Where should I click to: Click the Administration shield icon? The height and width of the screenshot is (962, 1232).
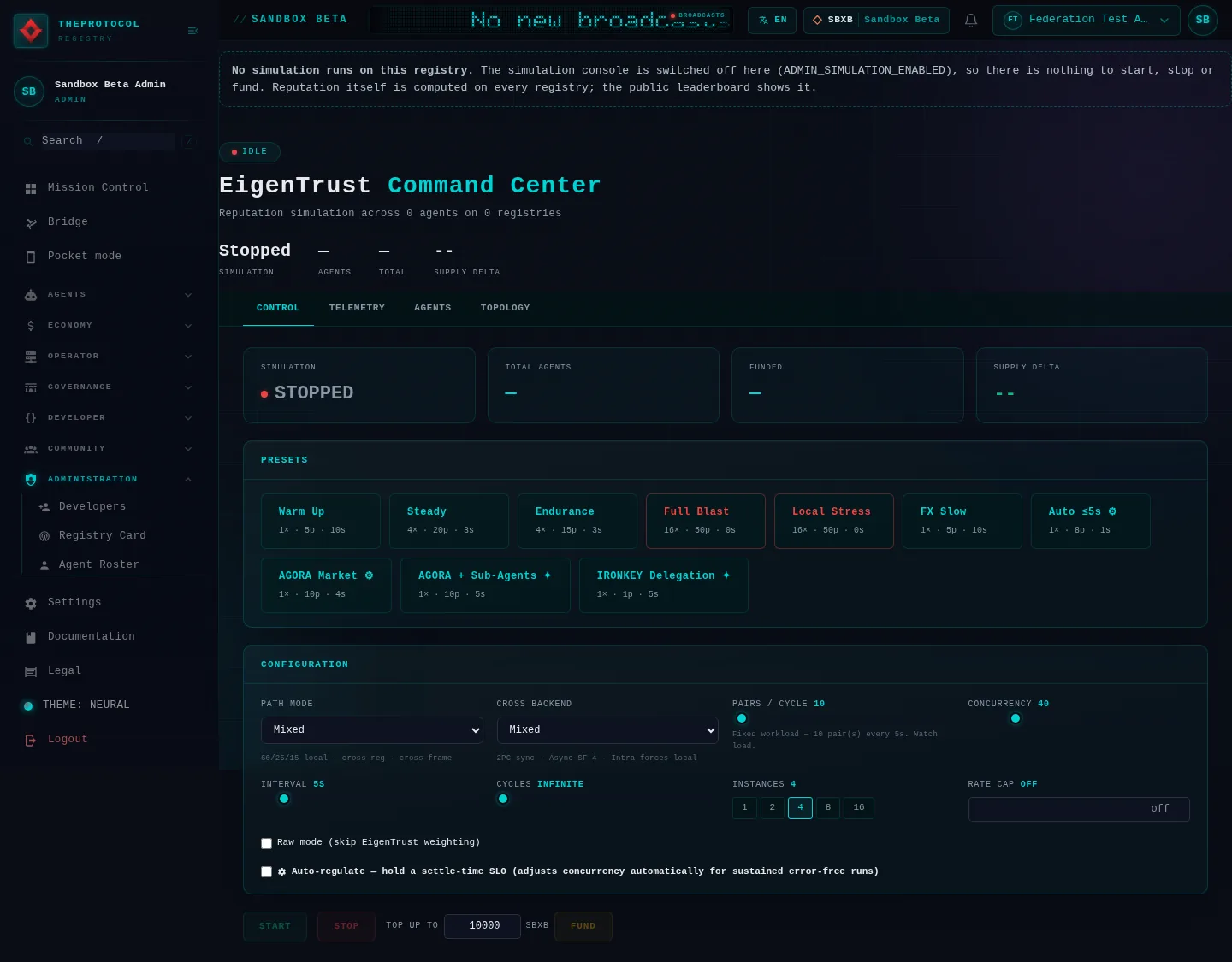pyautogui.click(x=31, y=480)
